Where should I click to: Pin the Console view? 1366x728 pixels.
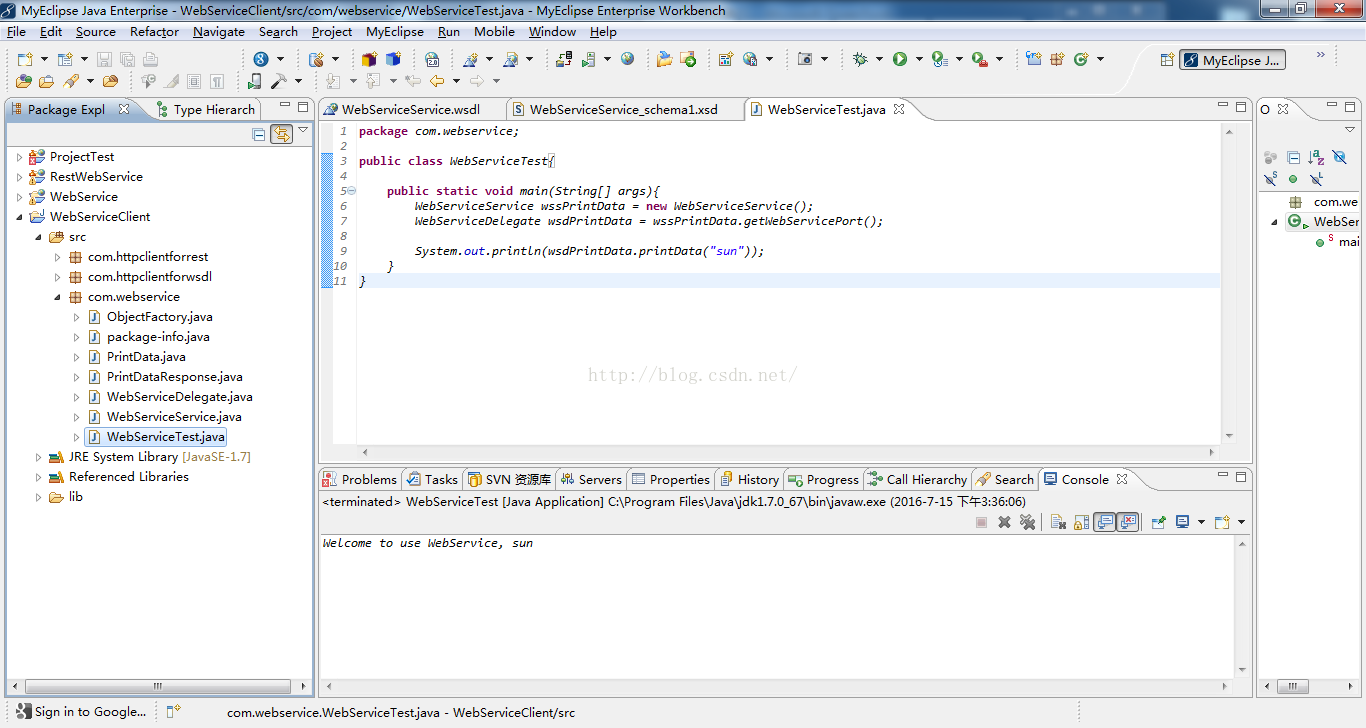click(x=1158, y=522)
